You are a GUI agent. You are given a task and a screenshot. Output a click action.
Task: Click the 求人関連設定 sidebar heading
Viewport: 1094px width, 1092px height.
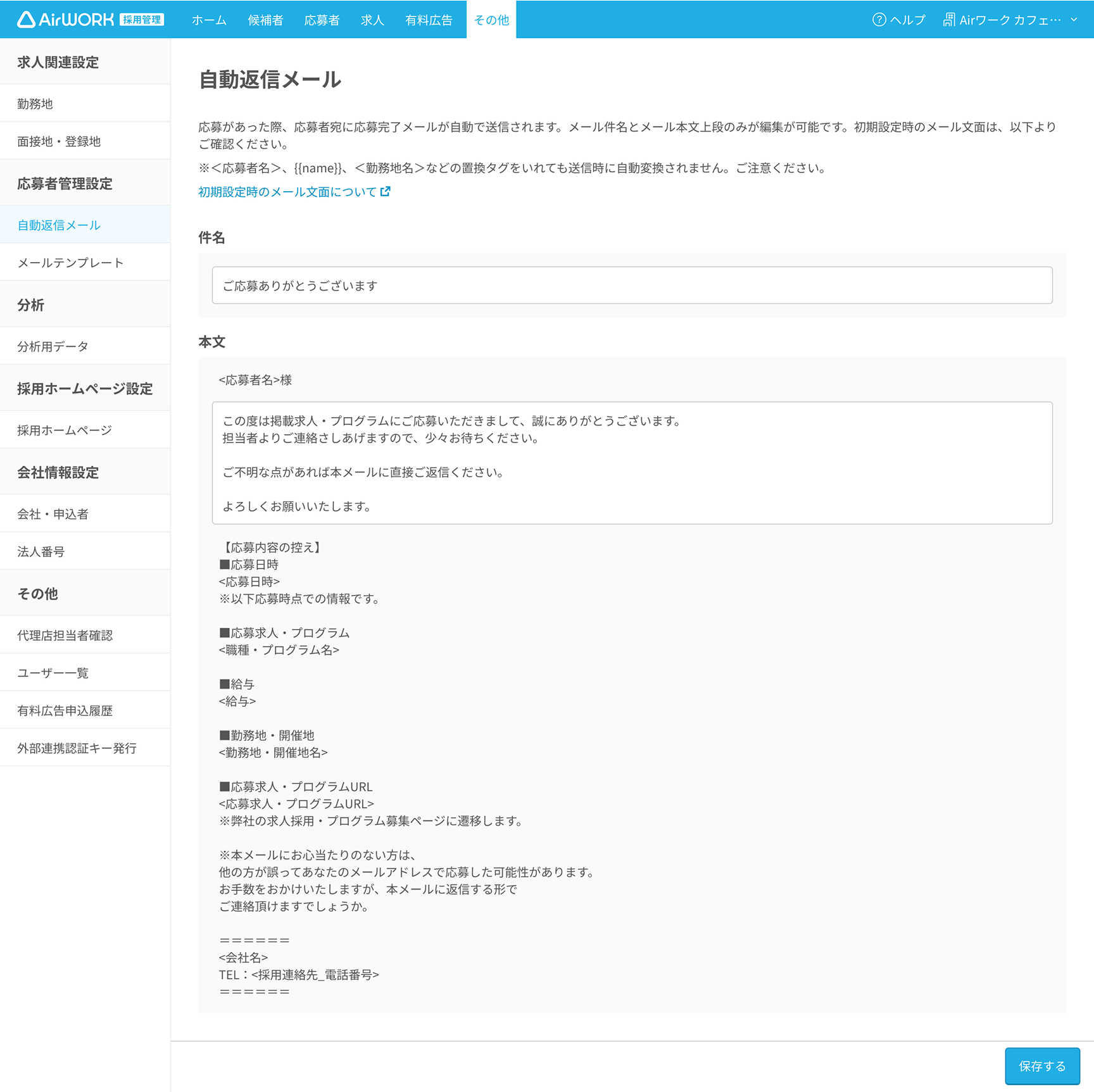click(x=58, y=62)
